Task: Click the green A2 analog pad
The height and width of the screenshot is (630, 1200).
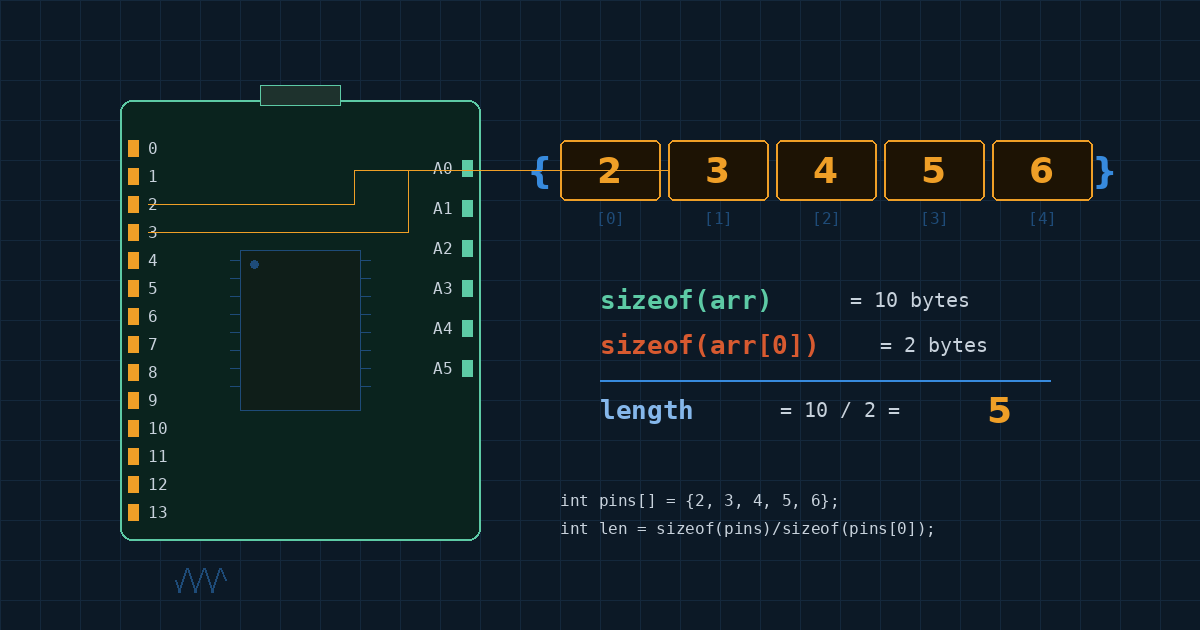Action: [467, 248]
